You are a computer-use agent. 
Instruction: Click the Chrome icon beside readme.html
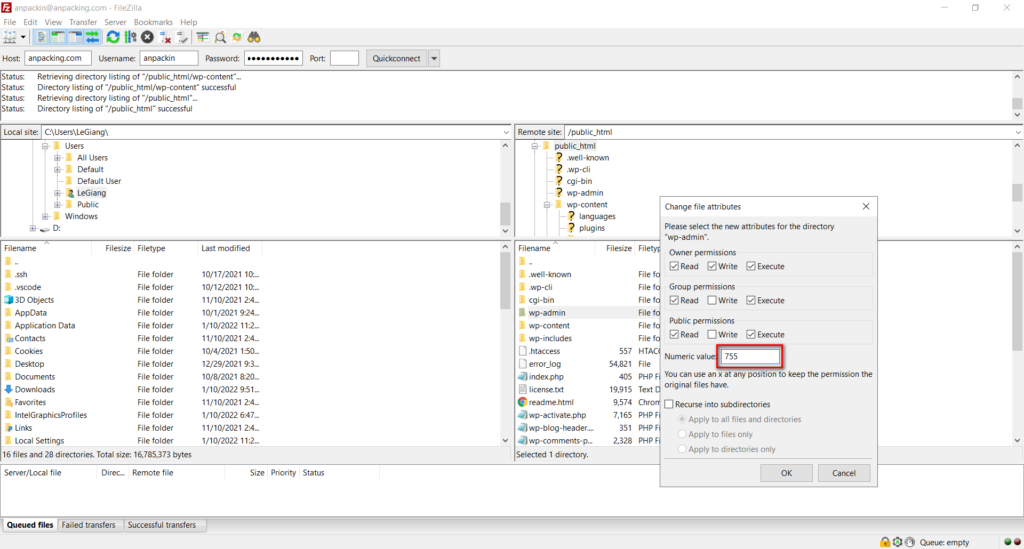[x=522, y=402]
